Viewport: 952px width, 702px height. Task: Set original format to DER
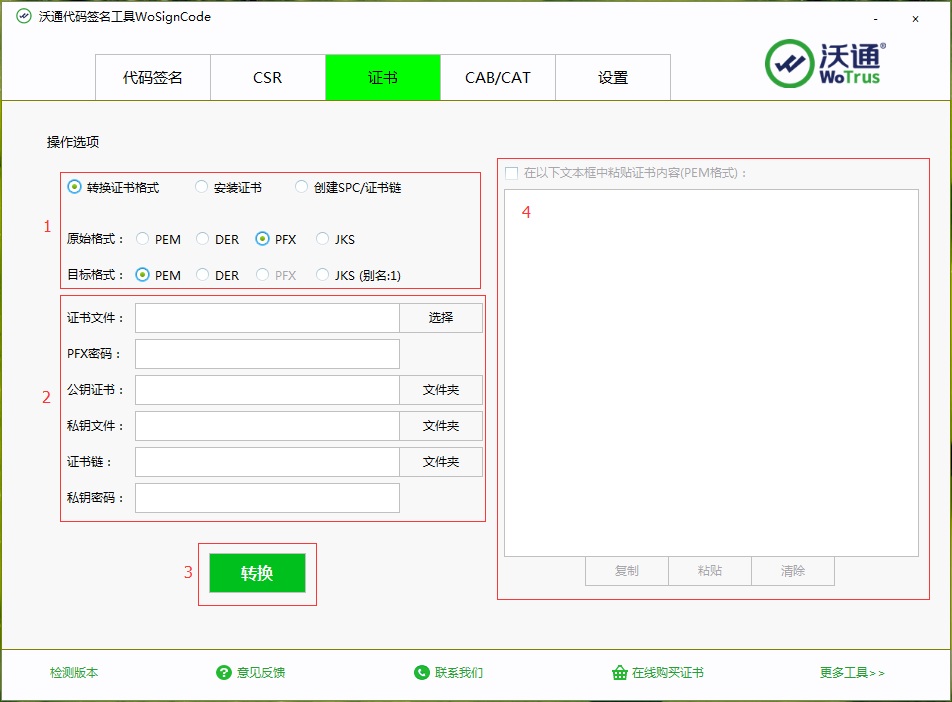203,239
